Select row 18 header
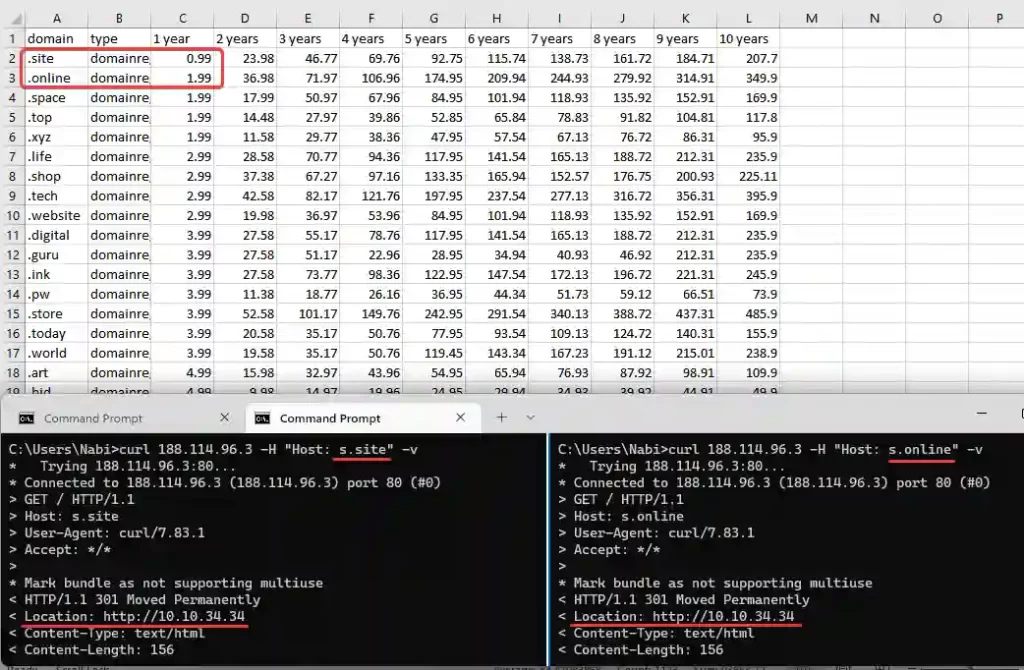This screenshot has height=670, width=1024. click(12, 372)
